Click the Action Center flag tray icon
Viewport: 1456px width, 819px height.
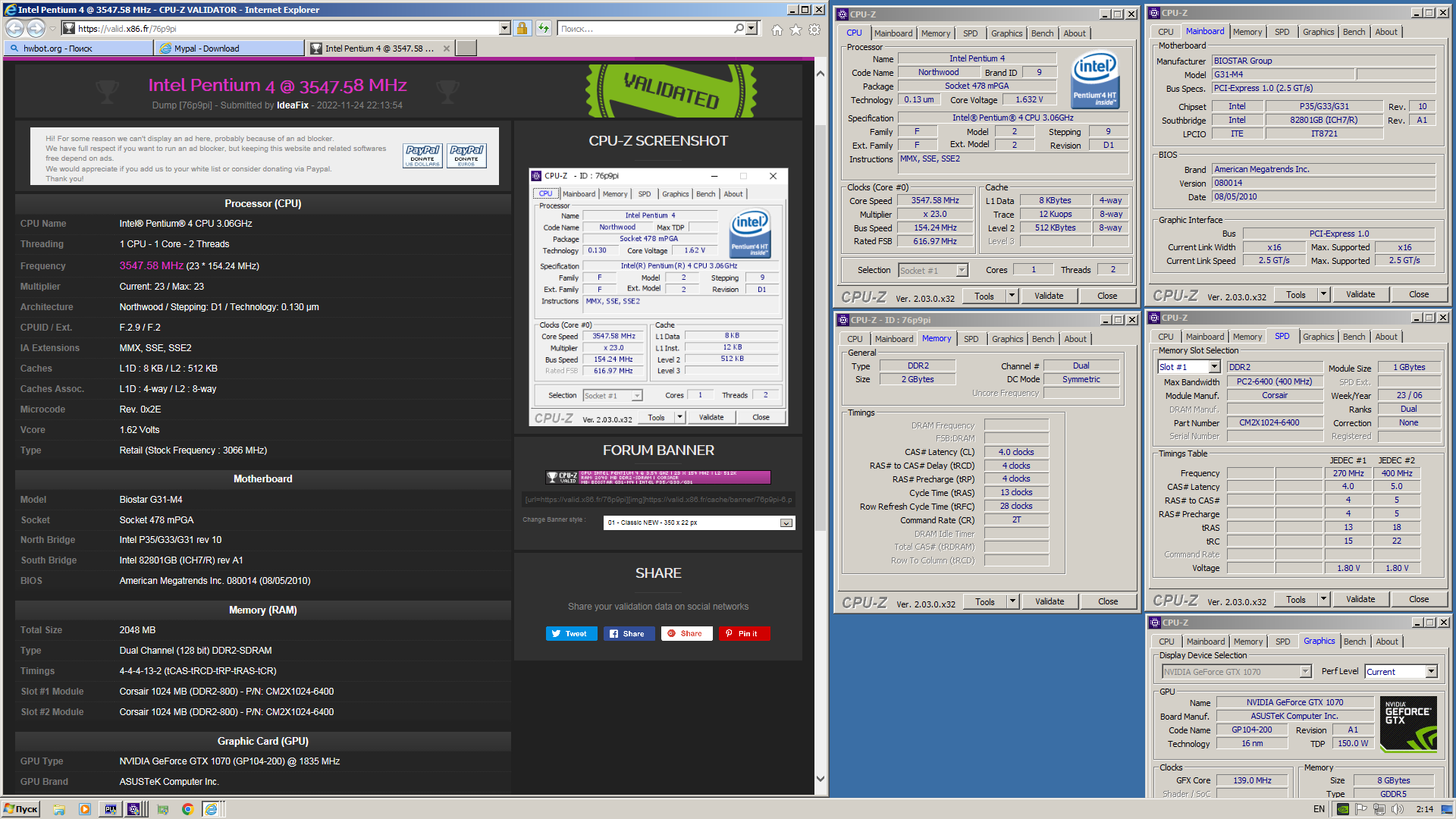1362,809
